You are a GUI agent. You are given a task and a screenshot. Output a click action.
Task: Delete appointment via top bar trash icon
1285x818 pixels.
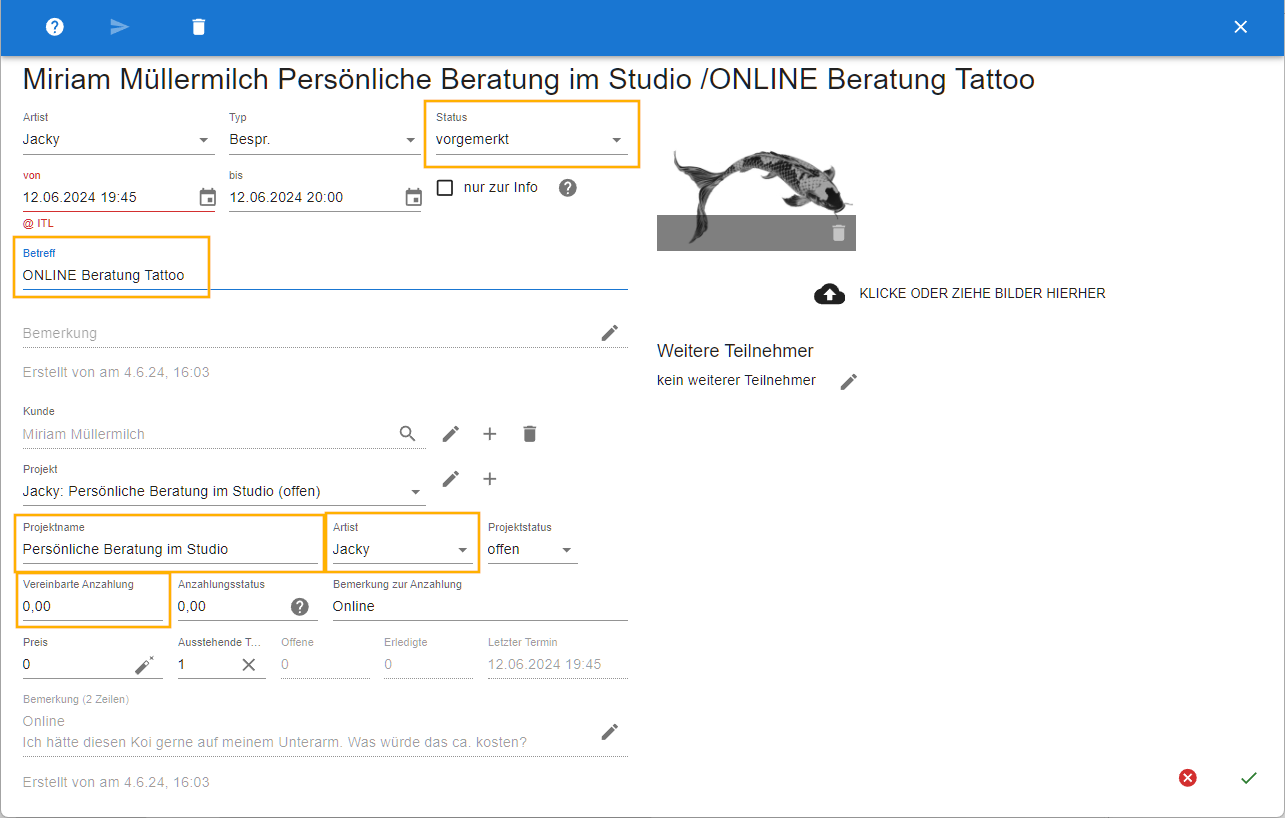point(199,27)
